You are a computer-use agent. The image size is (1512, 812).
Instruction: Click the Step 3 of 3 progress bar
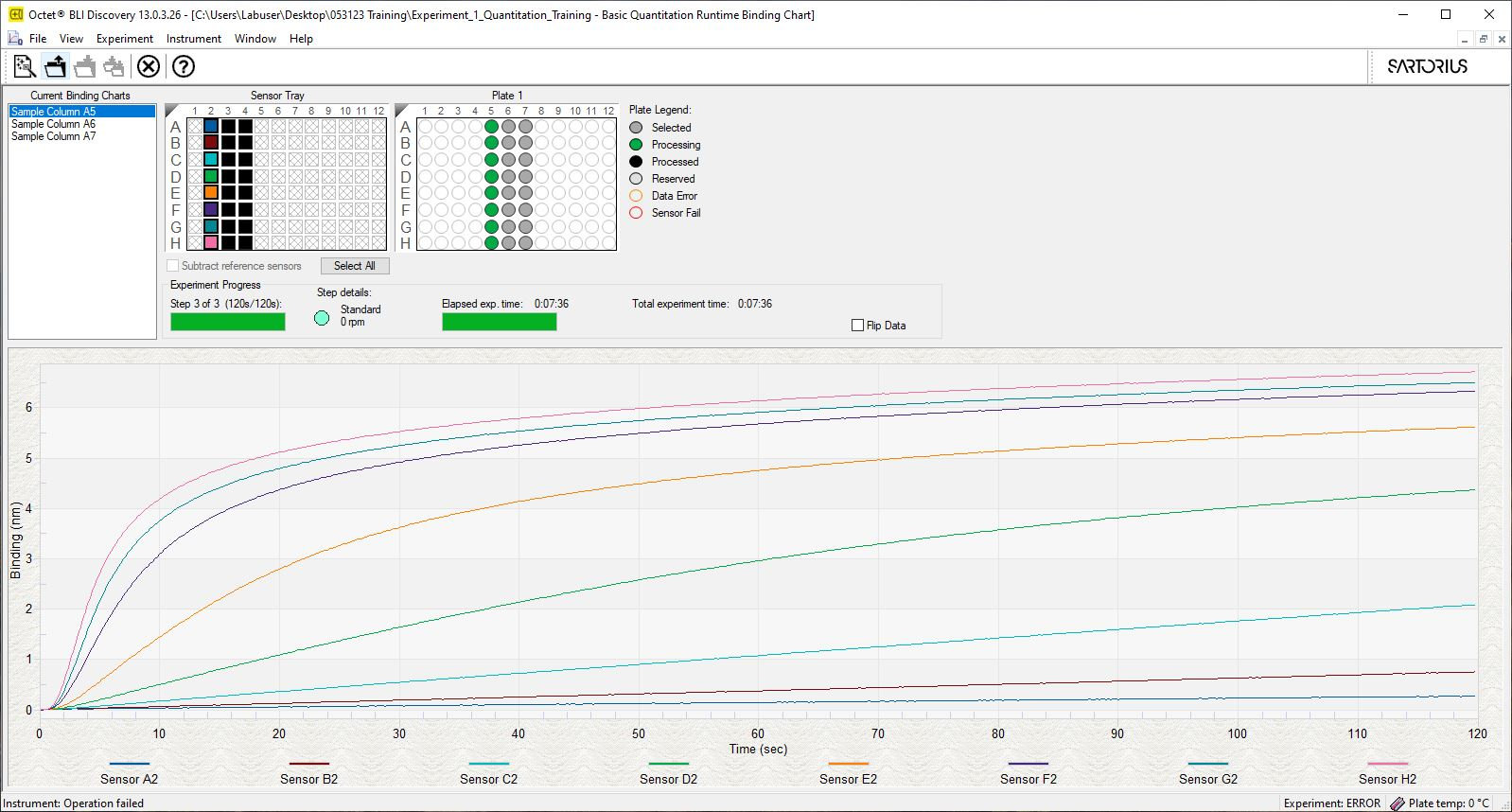coord(228,322)
